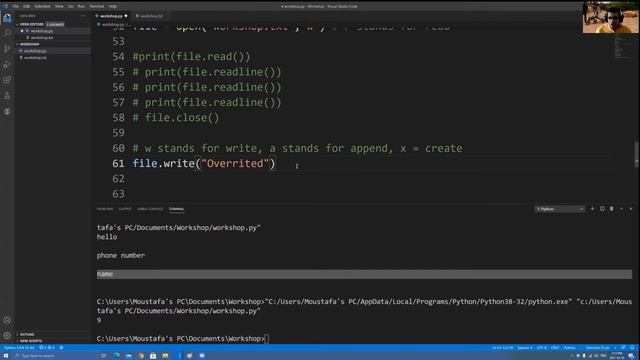This screenshot has height=360, width=640.
Task: Open the Selection menu
Action: point(42,7)
